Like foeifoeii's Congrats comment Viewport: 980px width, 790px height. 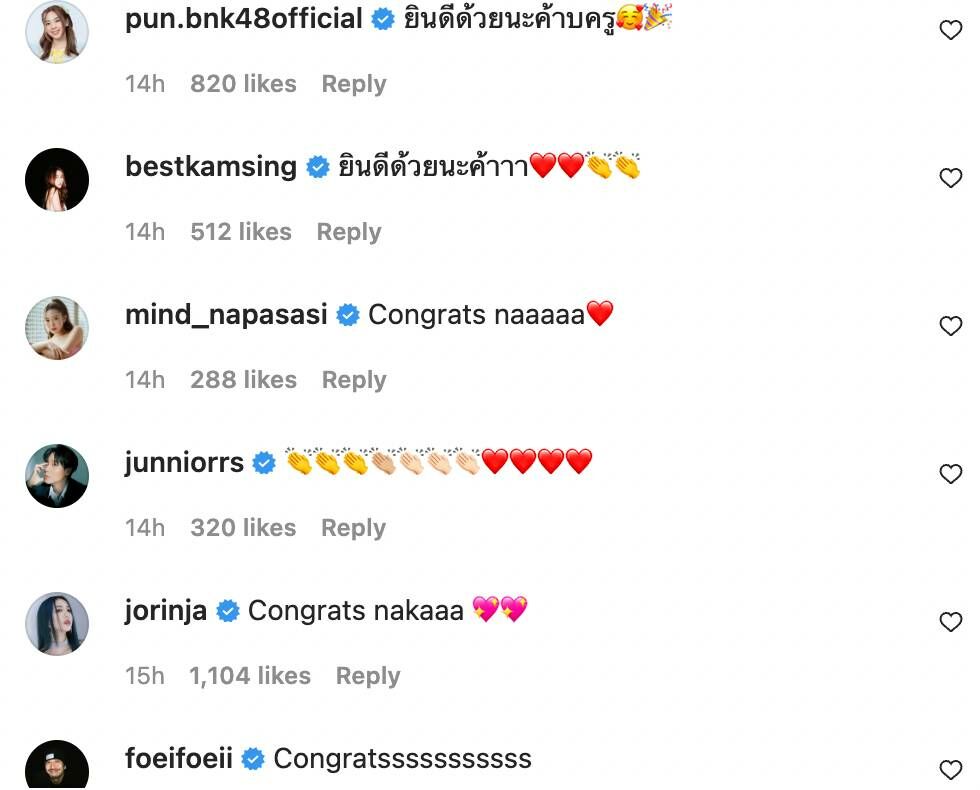(950, 770)
